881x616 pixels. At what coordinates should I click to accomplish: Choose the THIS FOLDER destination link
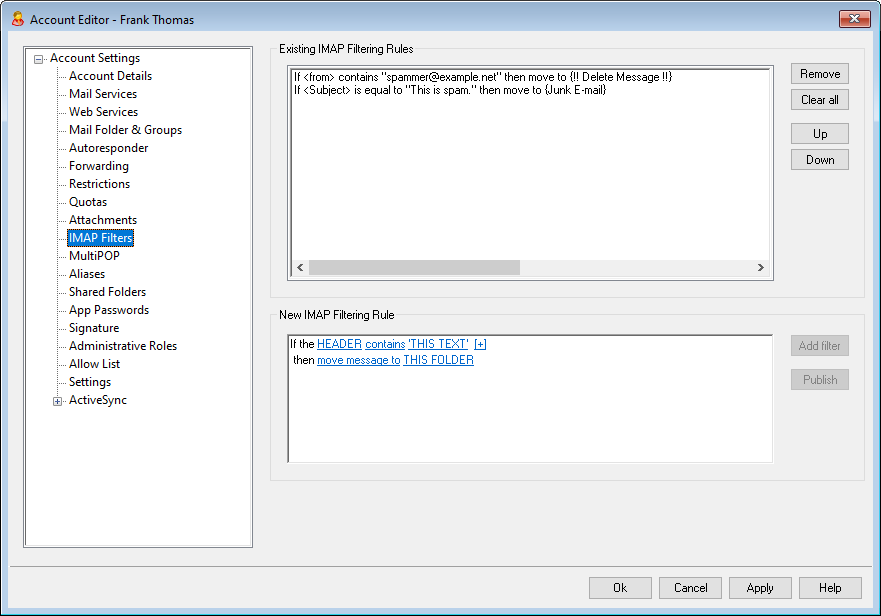click(438, 360)
